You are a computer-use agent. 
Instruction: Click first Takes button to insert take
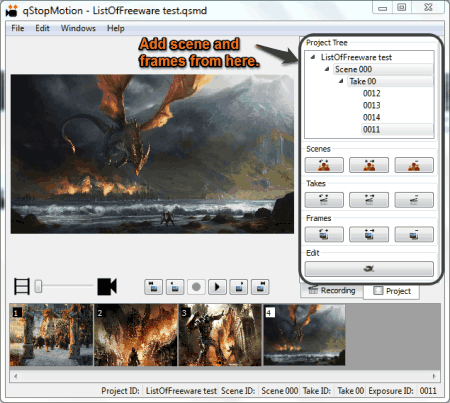click(x=324, y=200)
